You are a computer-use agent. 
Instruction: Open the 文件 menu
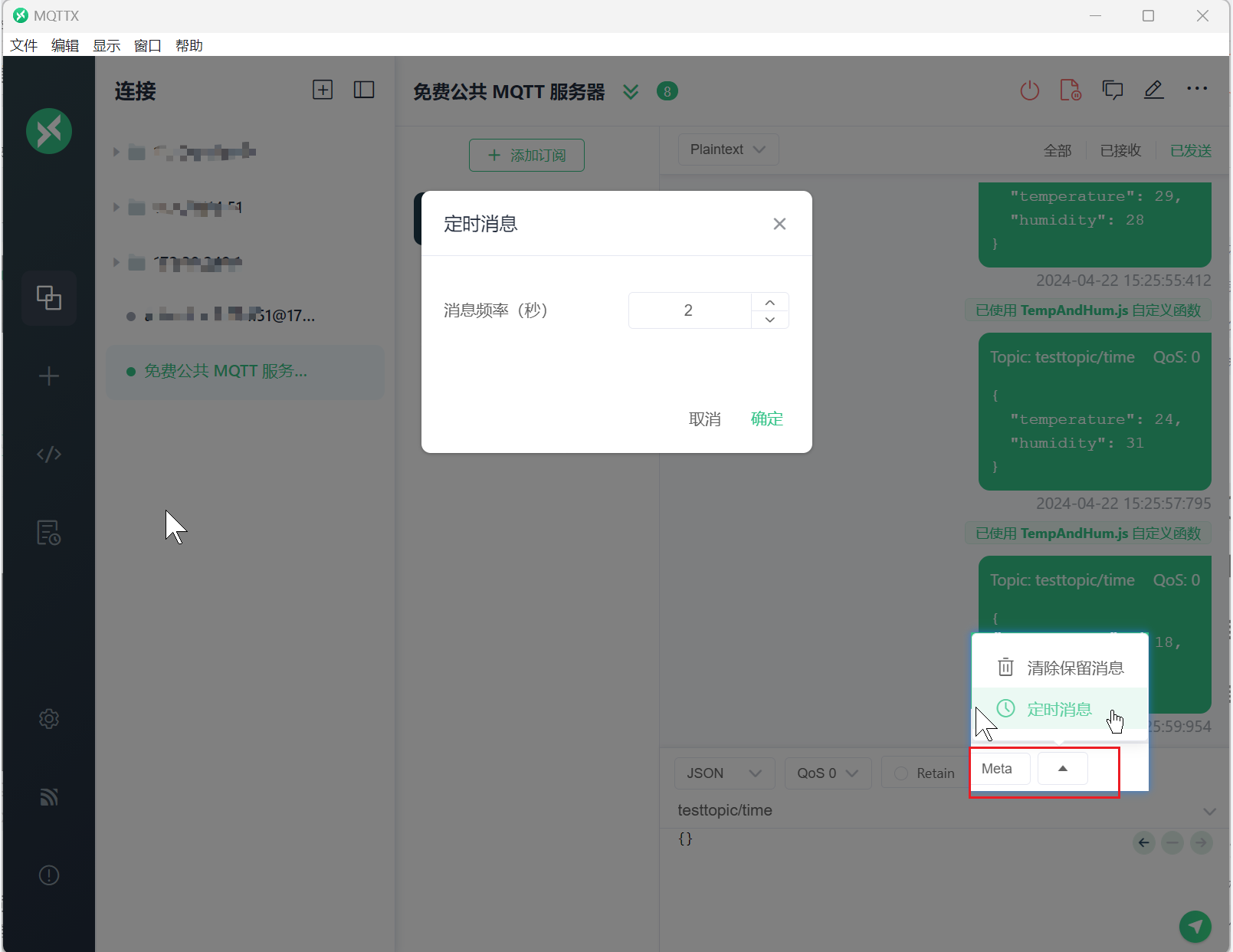click(x=24, y=45)
